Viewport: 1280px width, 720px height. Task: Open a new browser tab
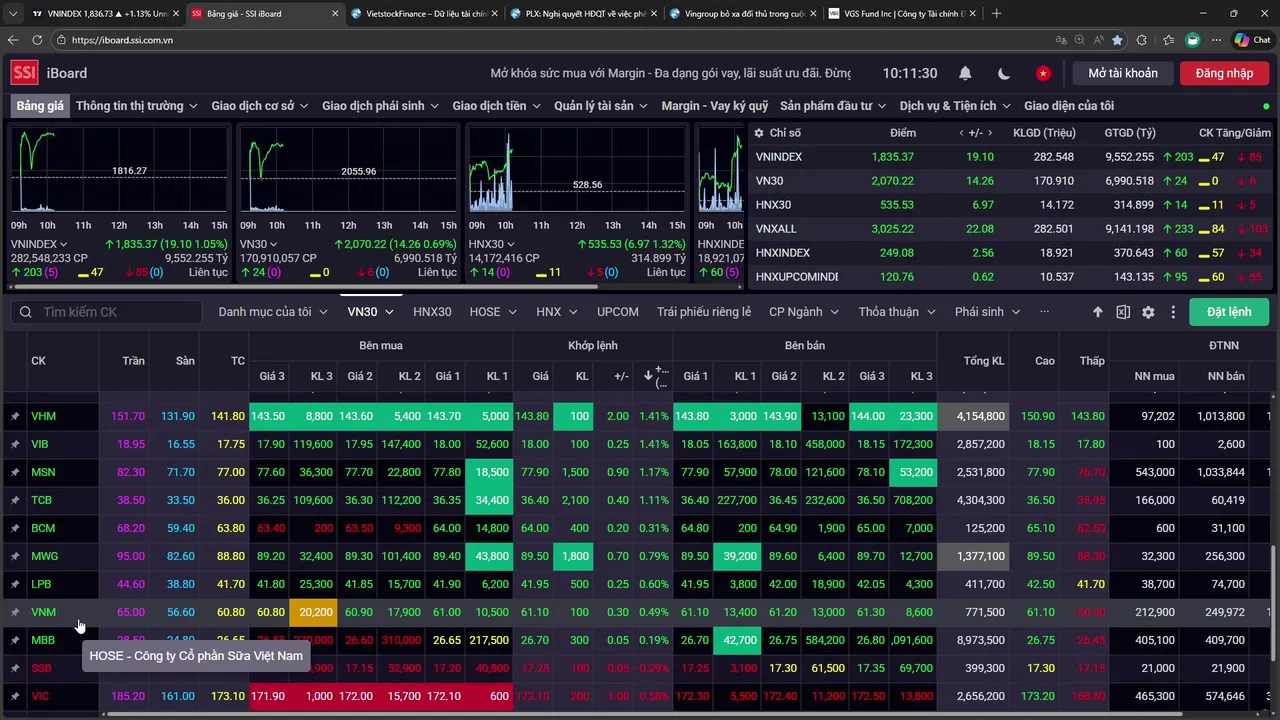click(996, 13)
